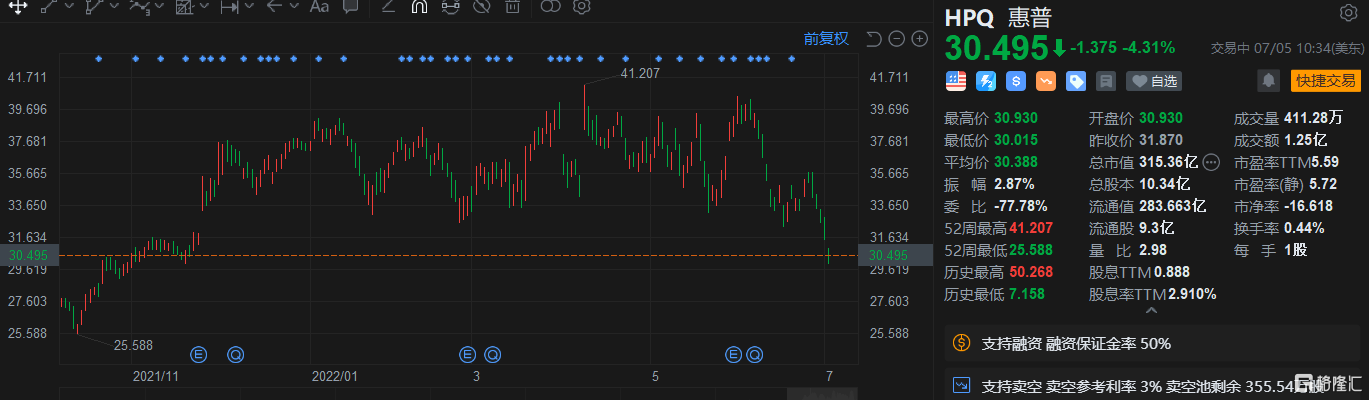The image size is (1369, 400).
Task: Click the HPQ 惠普 stock title
Action: (x=998, y=19)
